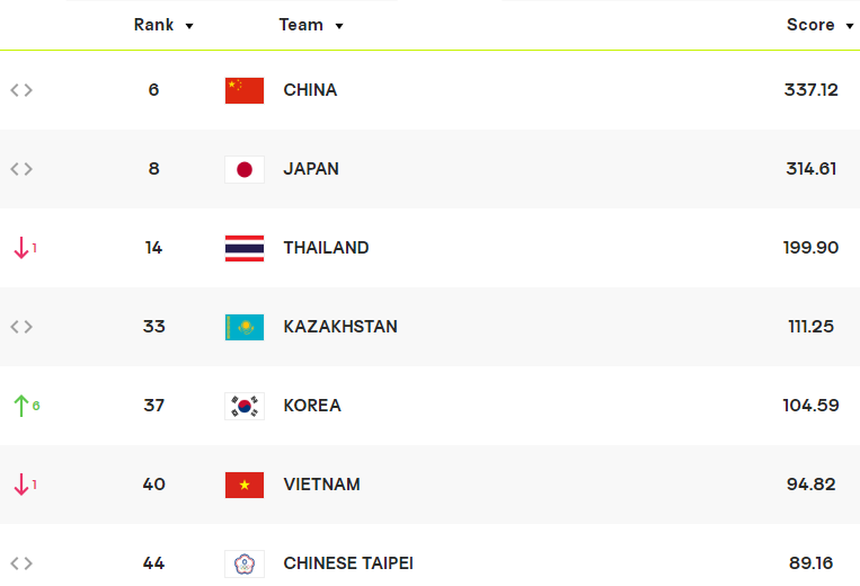Click the Thailand flag icon
The image size is (860, 586).
point(244,248)
